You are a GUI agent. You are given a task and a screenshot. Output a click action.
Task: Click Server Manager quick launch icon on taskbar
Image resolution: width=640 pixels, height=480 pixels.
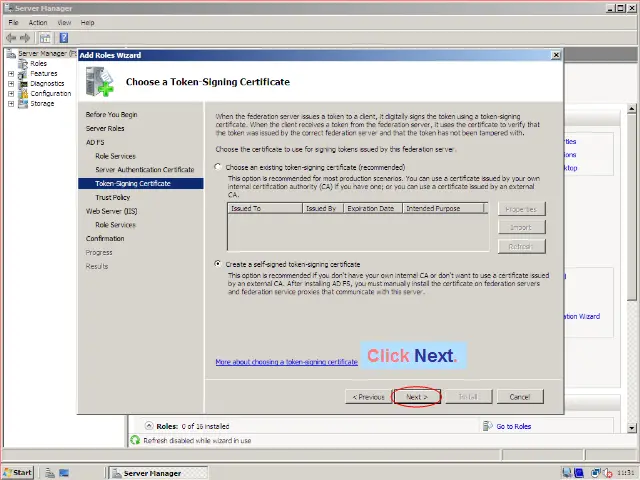pos(50,473)
